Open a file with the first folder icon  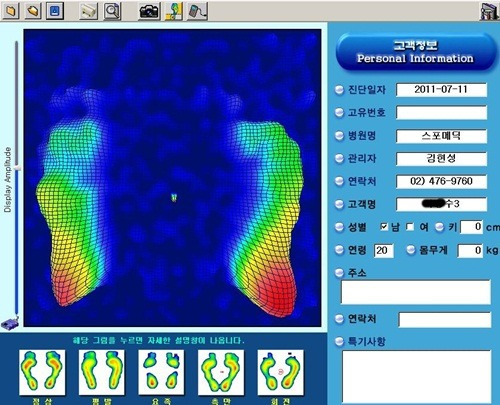11,11
